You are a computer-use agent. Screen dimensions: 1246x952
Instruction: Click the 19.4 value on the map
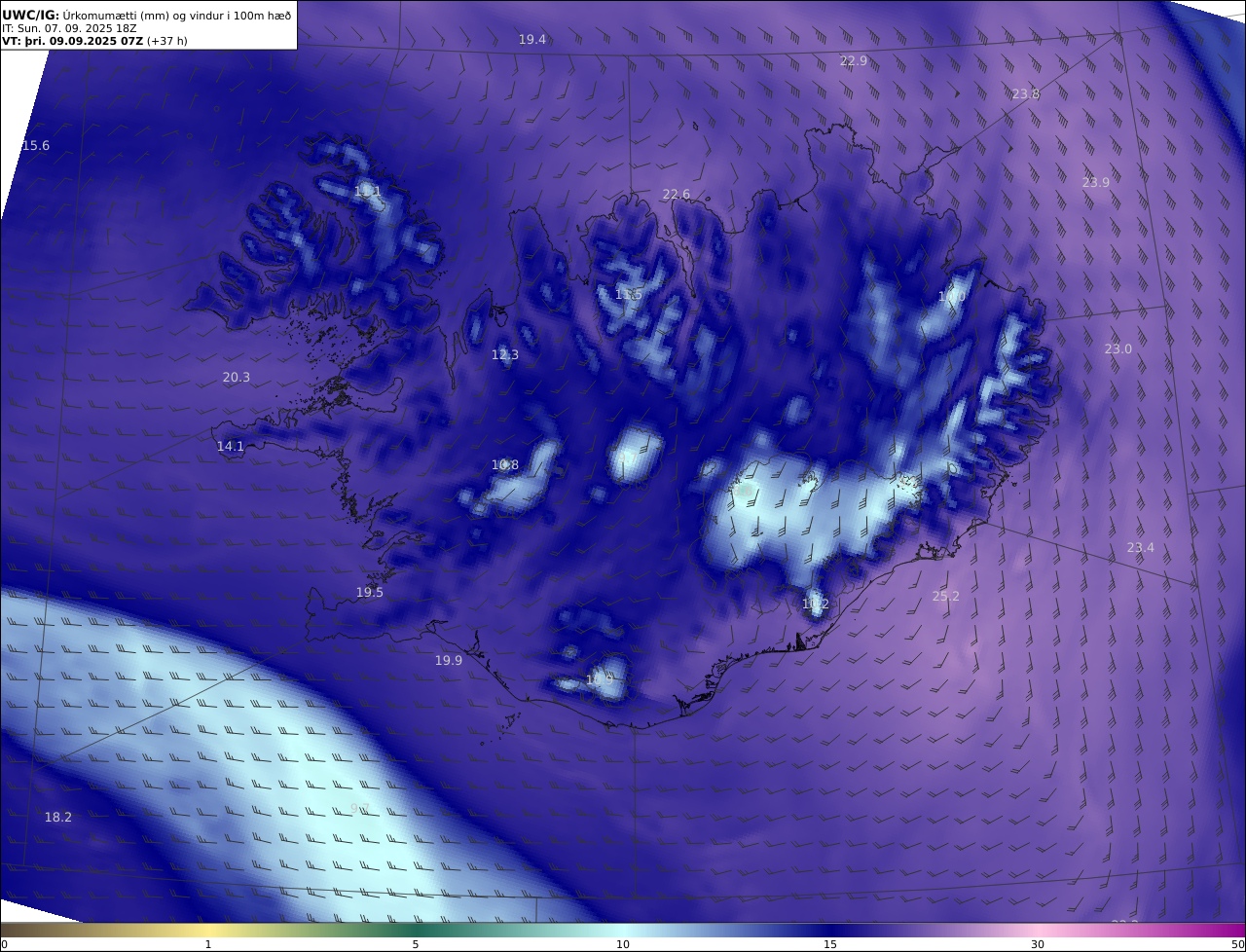[532, 40]
